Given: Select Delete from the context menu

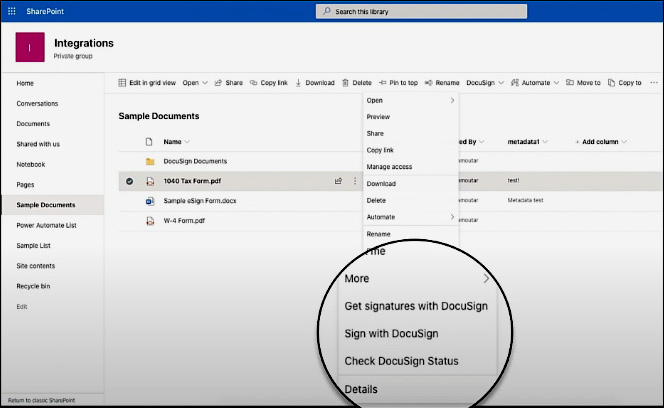Looking at the screenshot, I should point(376,200).
